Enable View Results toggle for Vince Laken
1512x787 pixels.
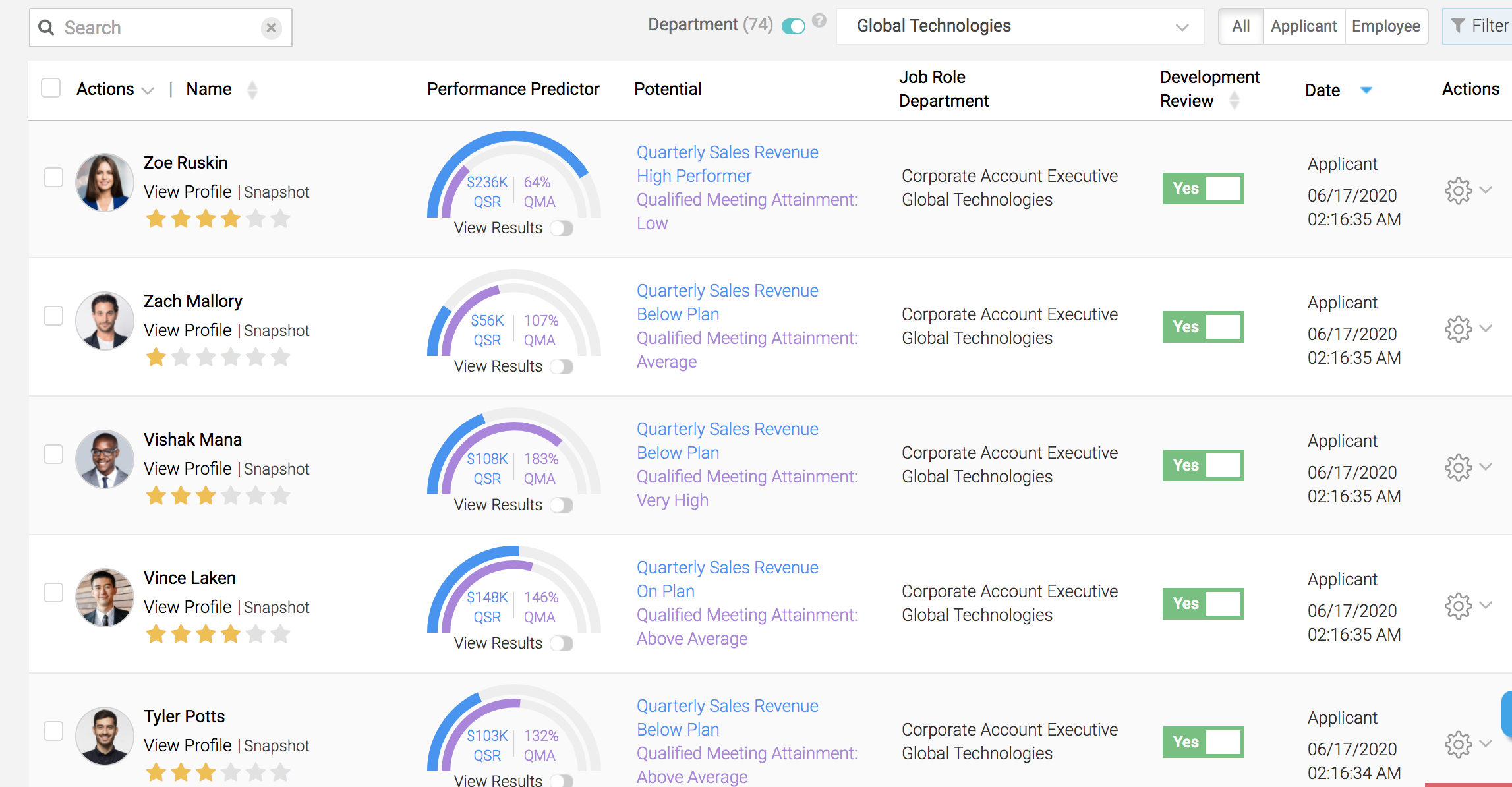(562, 643)
